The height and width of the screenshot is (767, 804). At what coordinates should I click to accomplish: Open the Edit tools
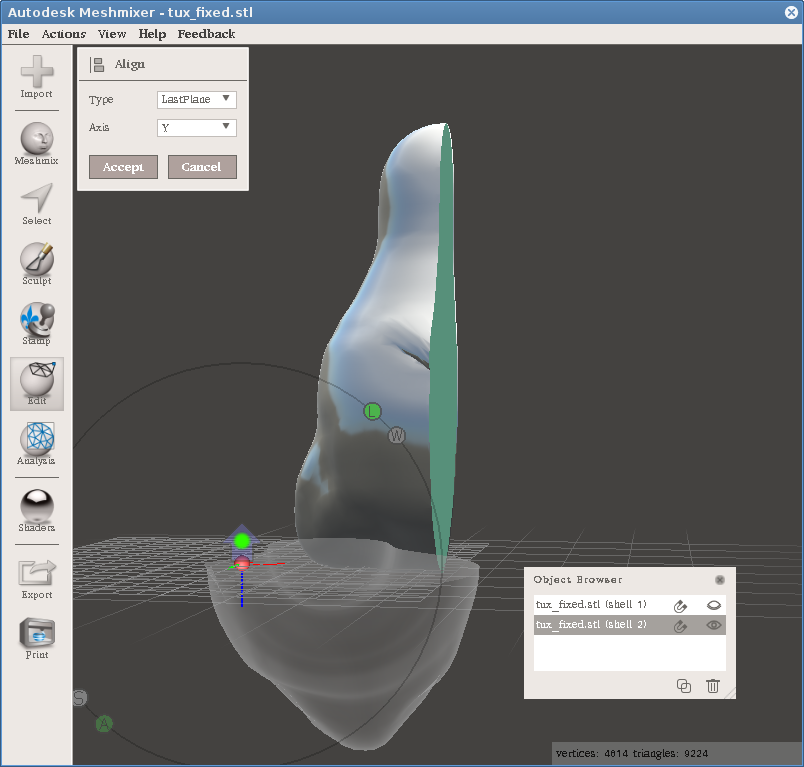tap(37, 384)
